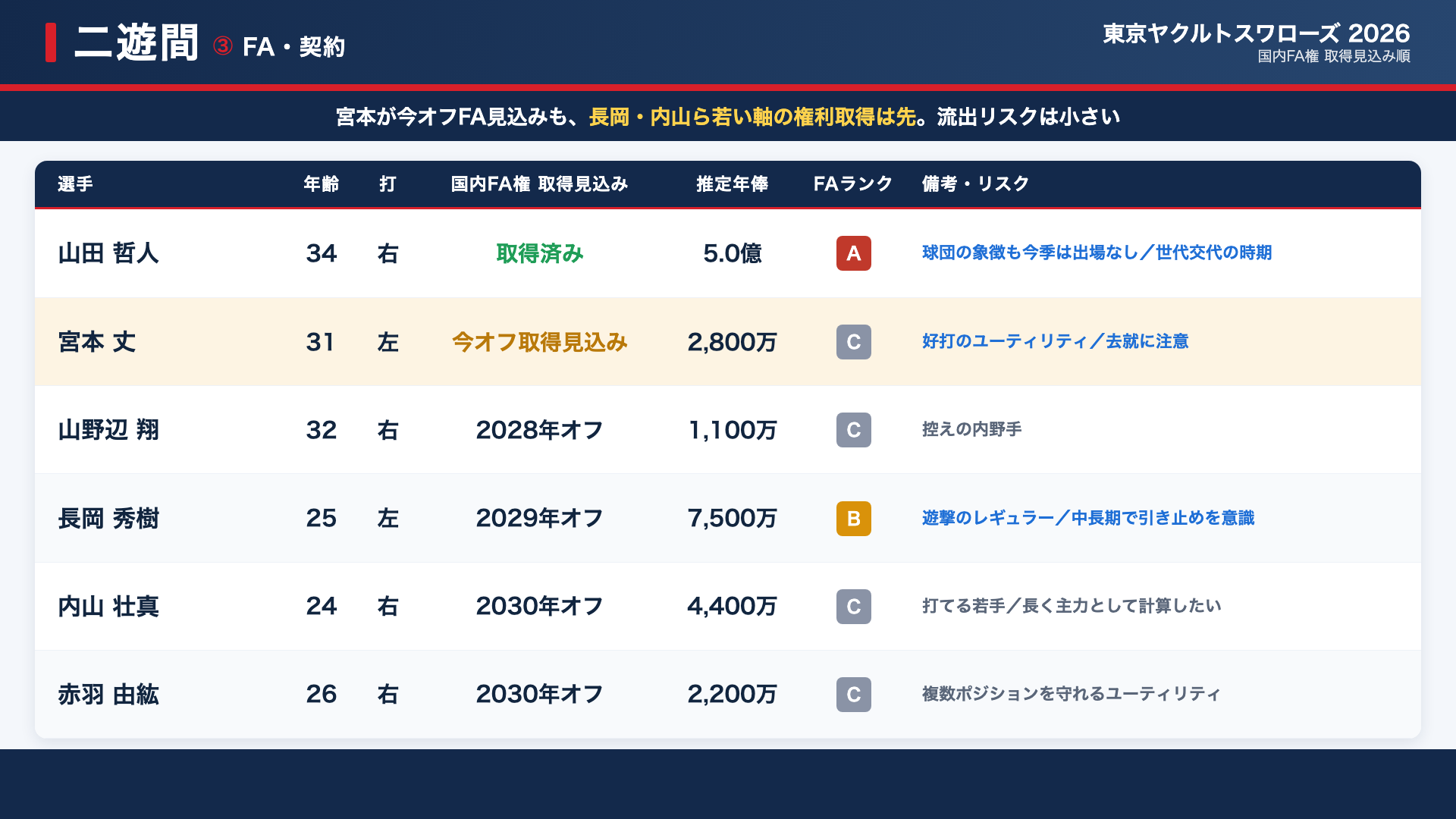
Task: Click the note 好打のユーティリティ／去就に注意
Action: coord(1055,341)
